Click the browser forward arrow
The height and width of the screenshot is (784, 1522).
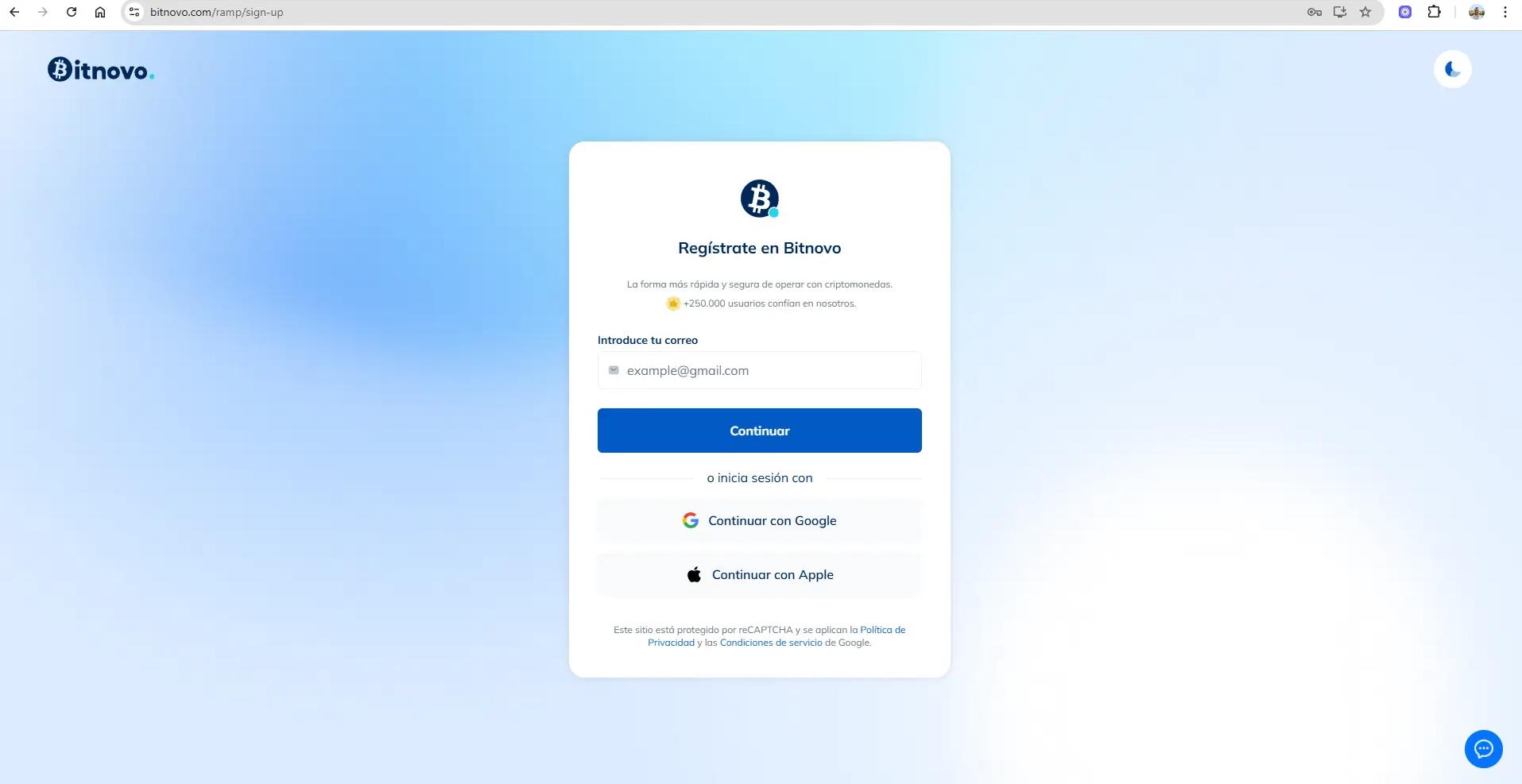click(x=43, y=12)
